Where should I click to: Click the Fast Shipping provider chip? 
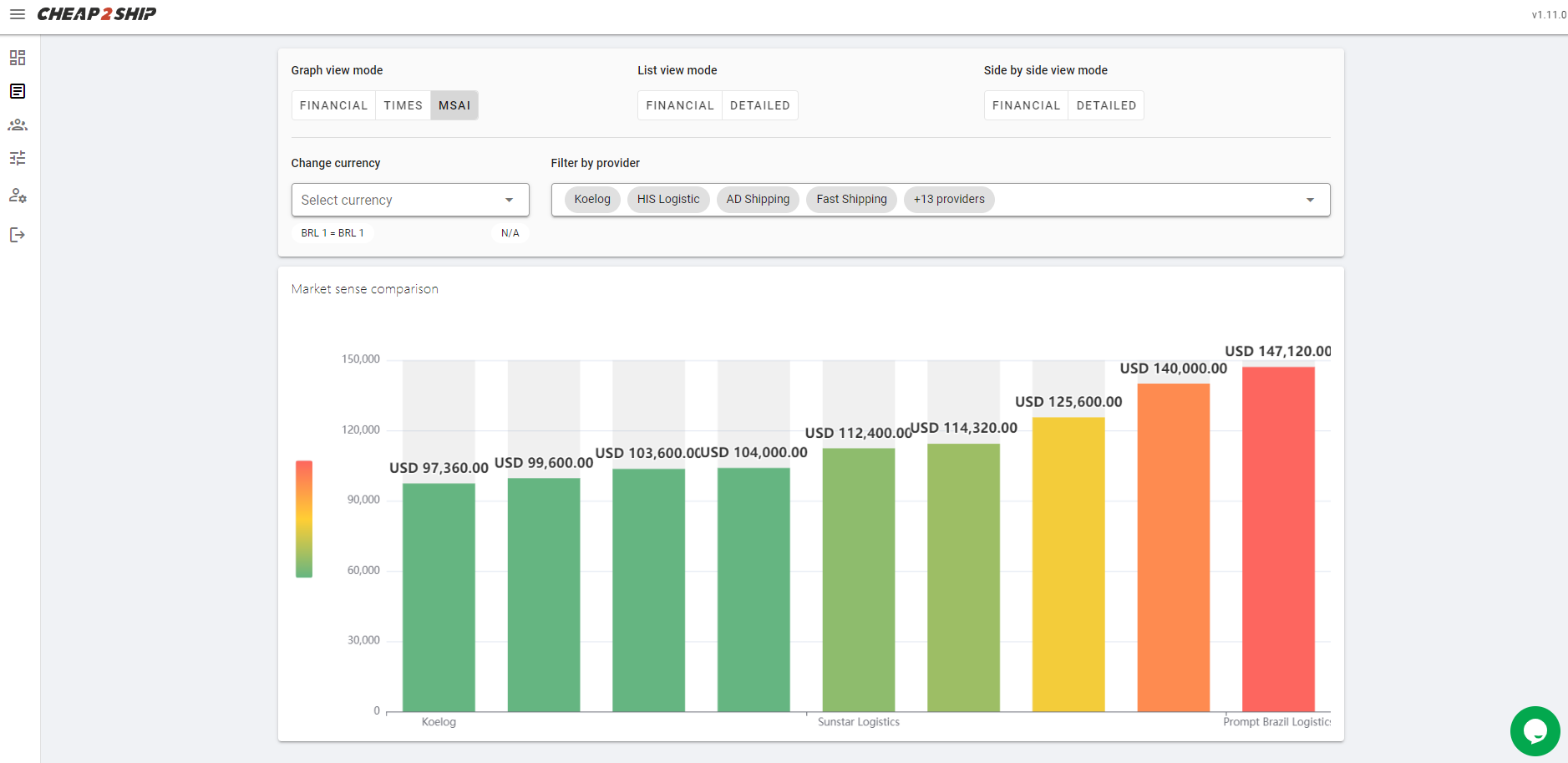click(851, 199)
